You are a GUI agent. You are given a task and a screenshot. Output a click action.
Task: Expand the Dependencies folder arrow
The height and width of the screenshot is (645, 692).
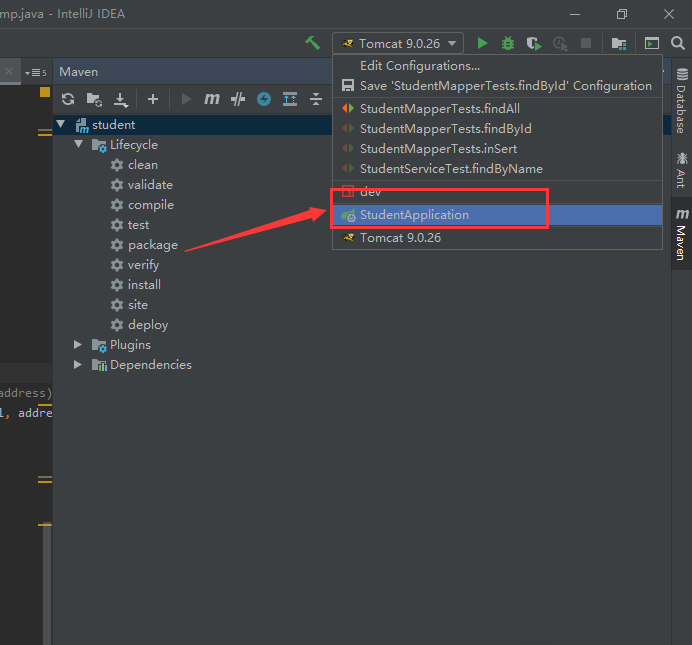(x=78, y=364)
